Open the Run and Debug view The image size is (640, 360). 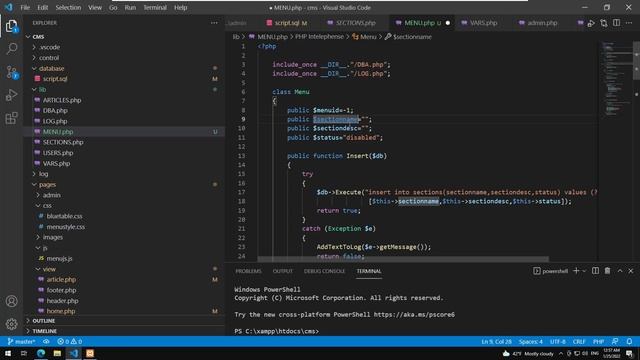pos(11,95)
